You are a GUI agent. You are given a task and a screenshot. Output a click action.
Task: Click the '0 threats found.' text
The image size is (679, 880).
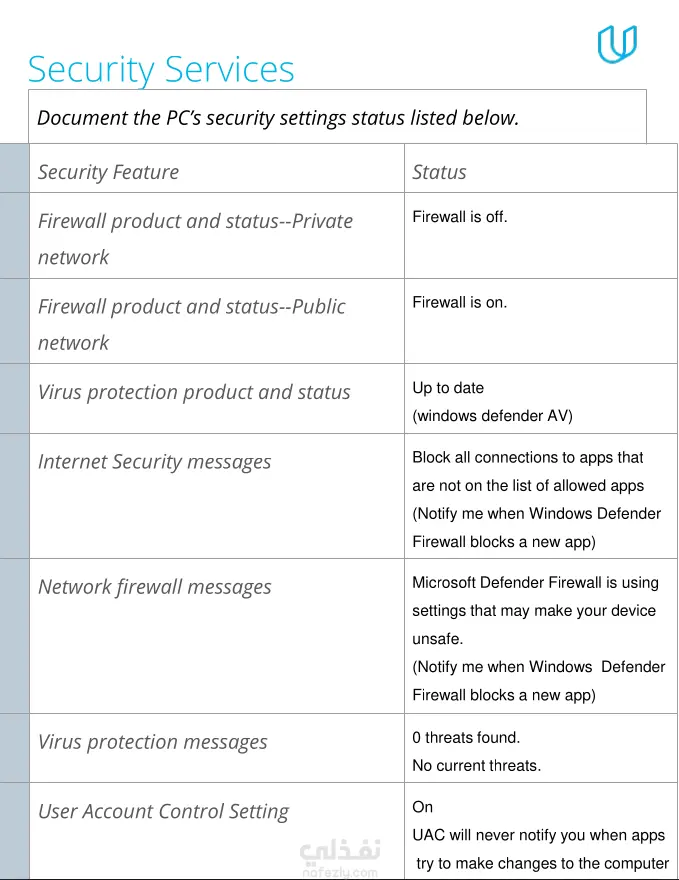pos(466,738)
